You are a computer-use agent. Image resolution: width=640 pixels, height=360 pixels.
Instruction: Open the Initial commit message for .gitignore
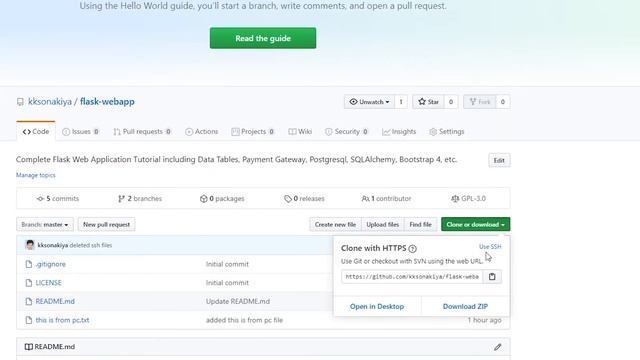click(227, 264)
